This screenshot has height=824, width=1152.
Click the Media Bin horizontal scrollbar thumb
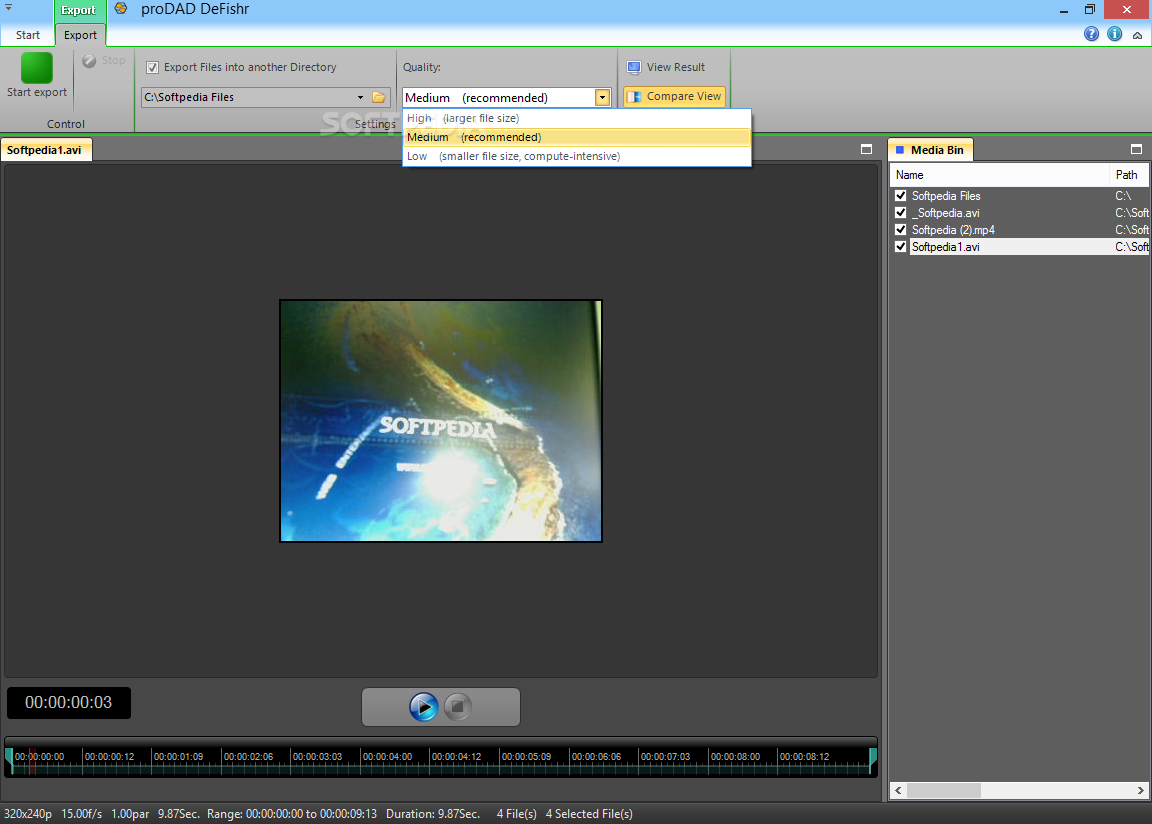[943, 790]
